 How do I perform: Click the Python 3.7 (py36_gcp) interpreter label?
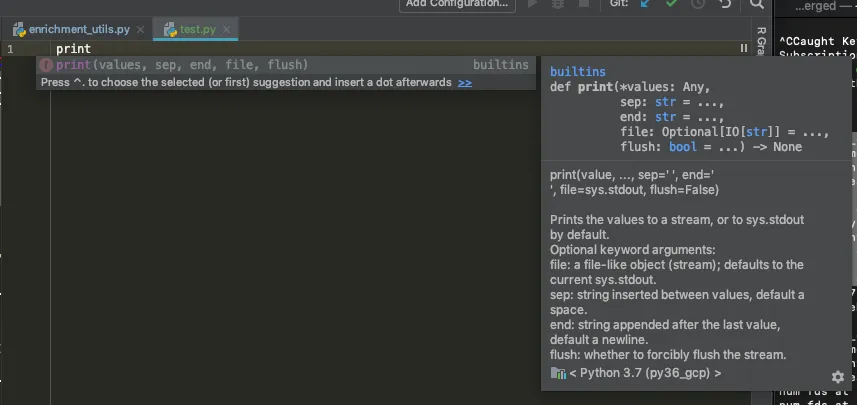click(x=645, y=373)
